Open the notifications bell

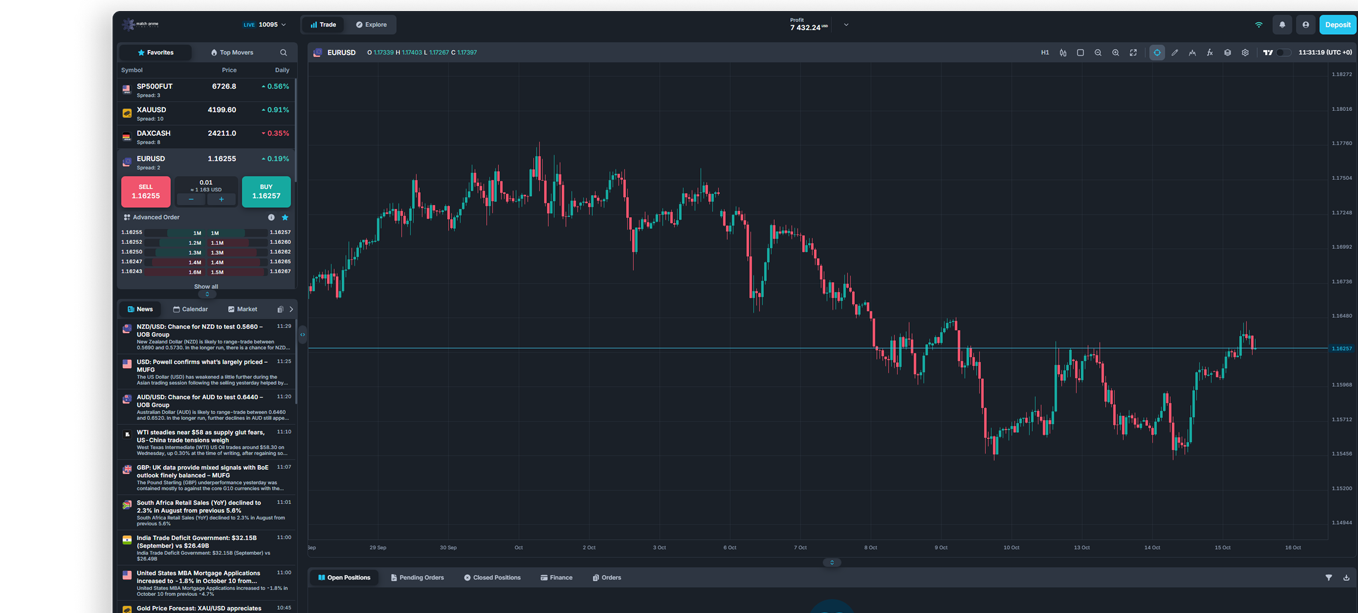1283,25
